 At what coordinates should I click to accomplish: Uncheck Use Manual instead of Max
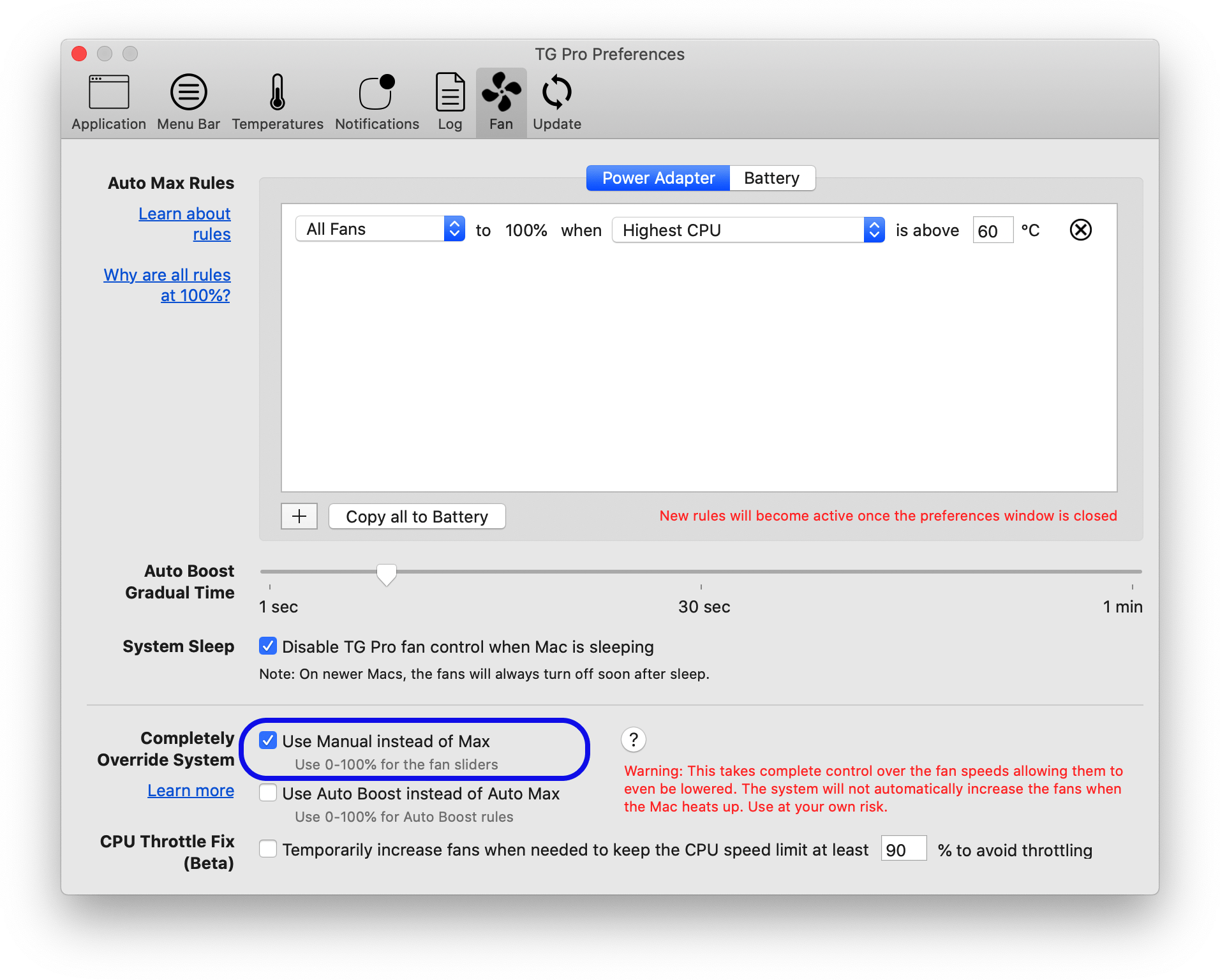pyautogui.click(x=268, y=741)
